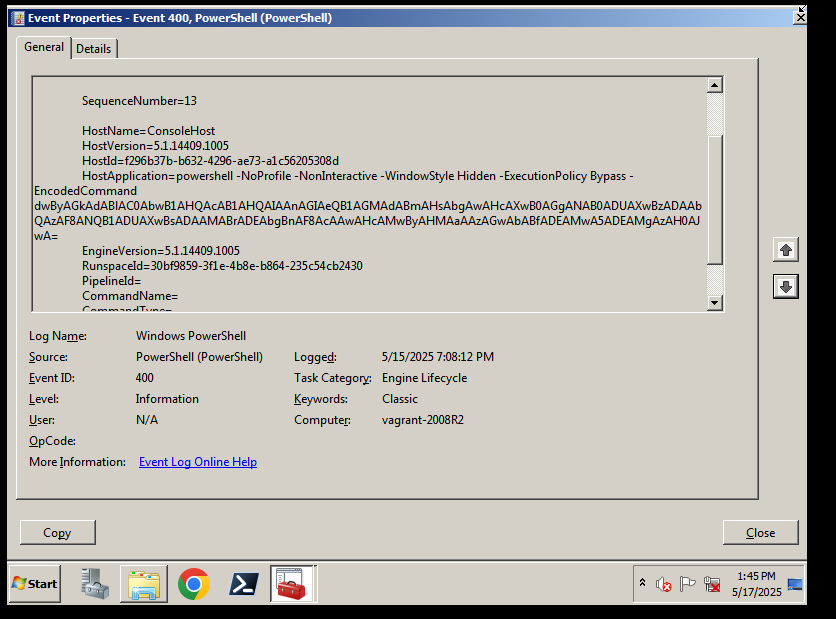
Task: Click the HostApplication=powershell line
Action: click(x=357, y=175)
